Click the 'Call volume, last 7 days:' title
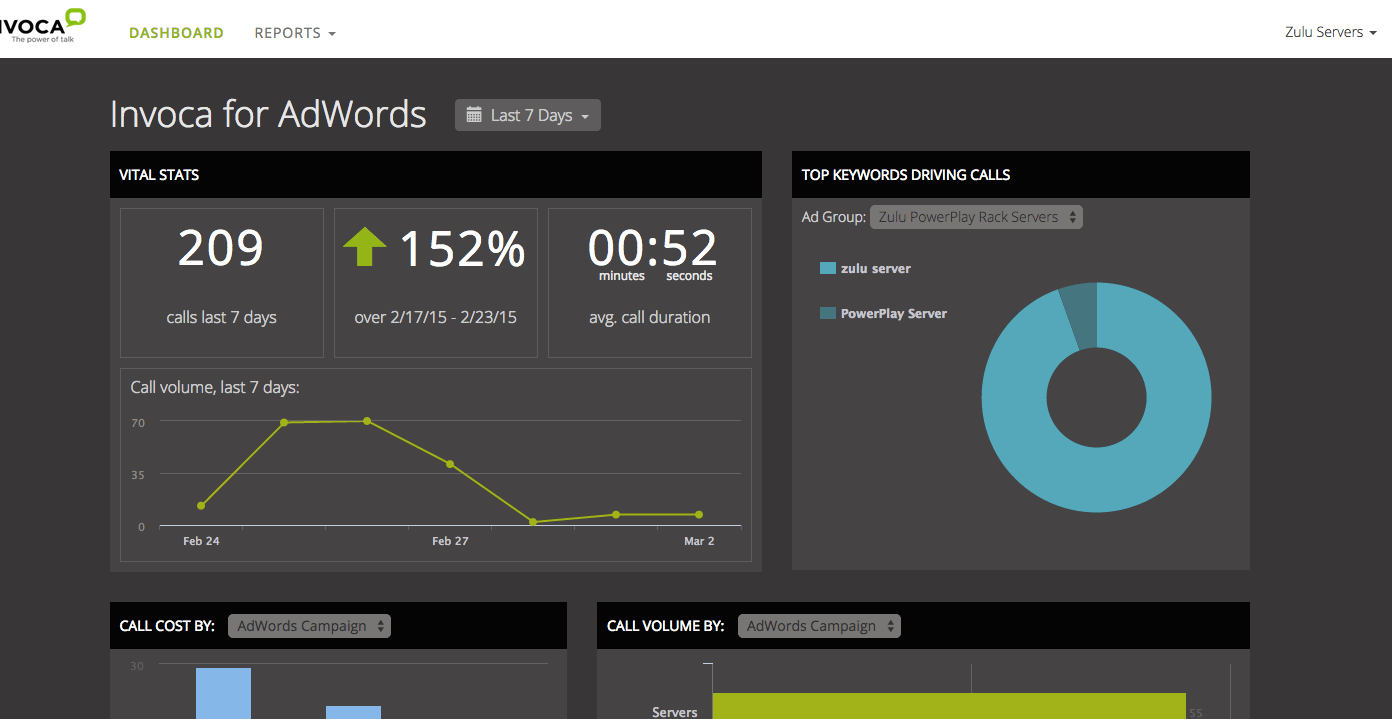Viewport: 1392px width, 719px height. coord(215,387)
